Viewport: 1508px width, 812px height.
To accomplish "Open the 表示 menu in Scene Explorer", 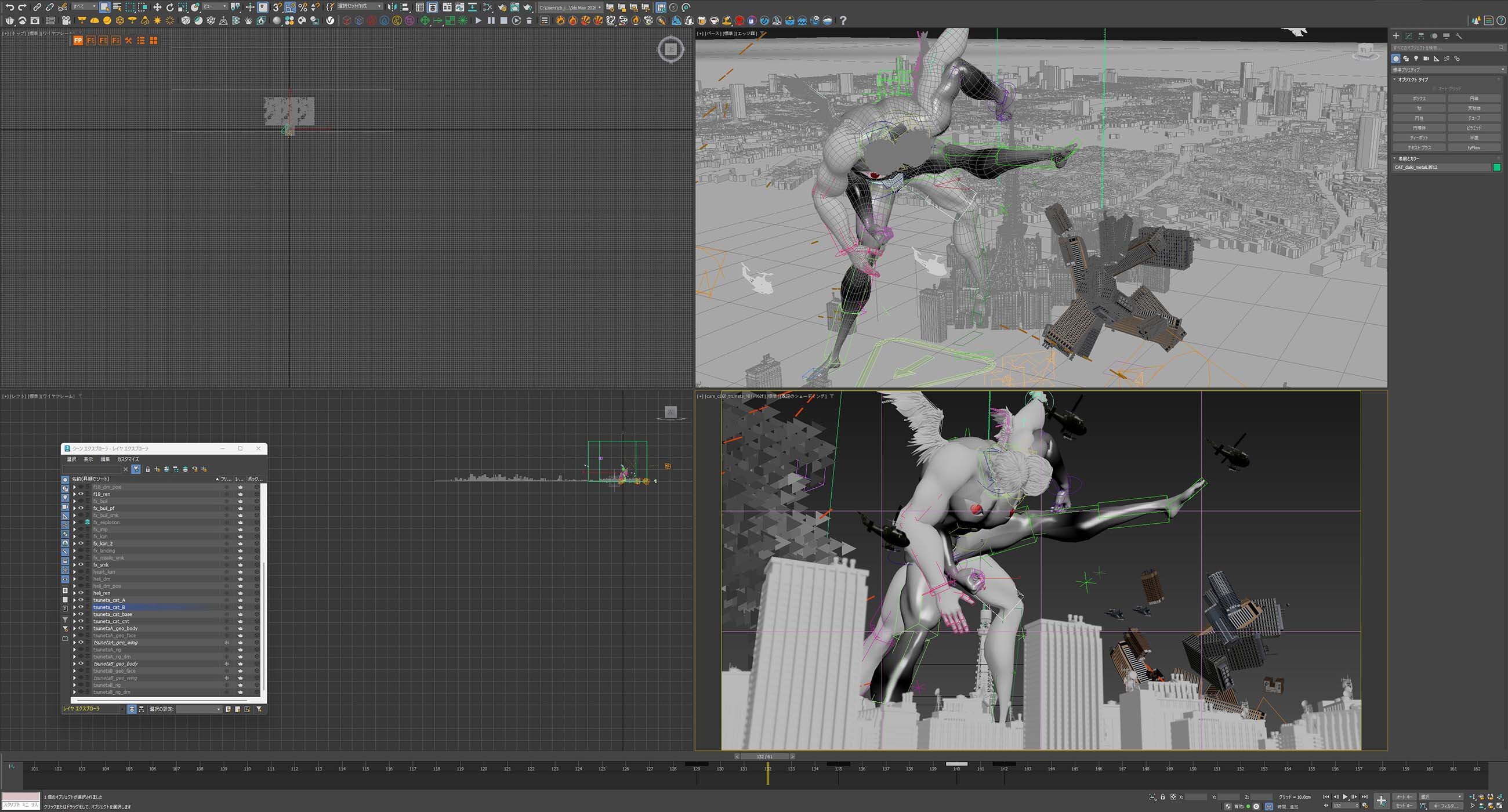I will tap(88, 459).
